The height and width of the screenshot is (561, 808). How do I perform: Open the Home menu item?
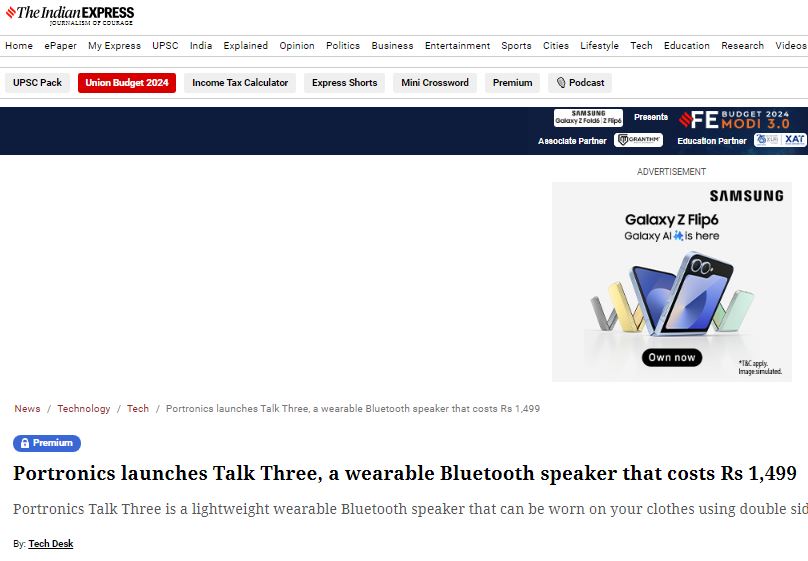[19, 45]
